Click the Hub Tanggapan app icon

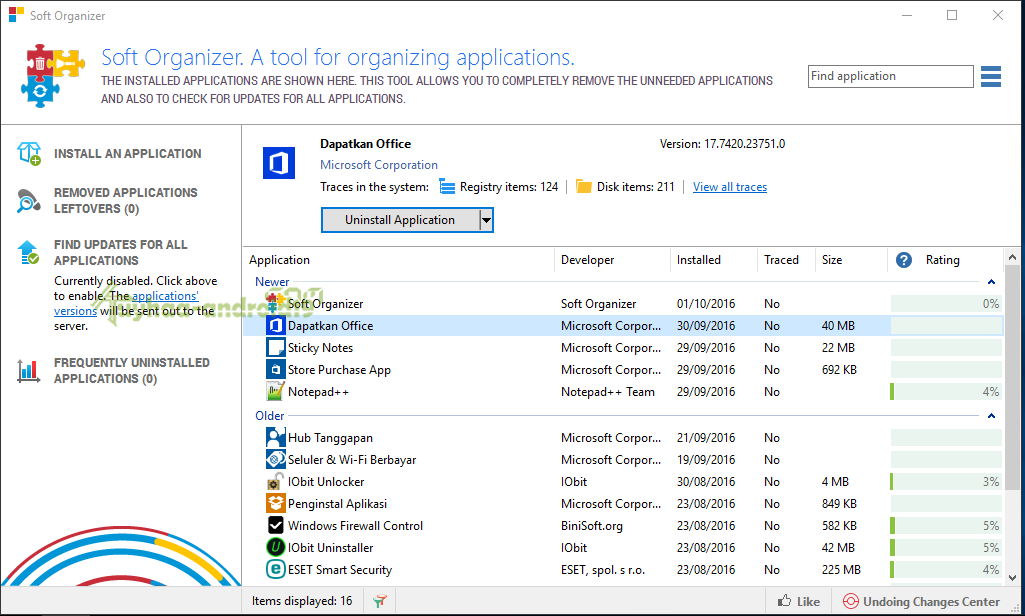click(x=275, y=437)
